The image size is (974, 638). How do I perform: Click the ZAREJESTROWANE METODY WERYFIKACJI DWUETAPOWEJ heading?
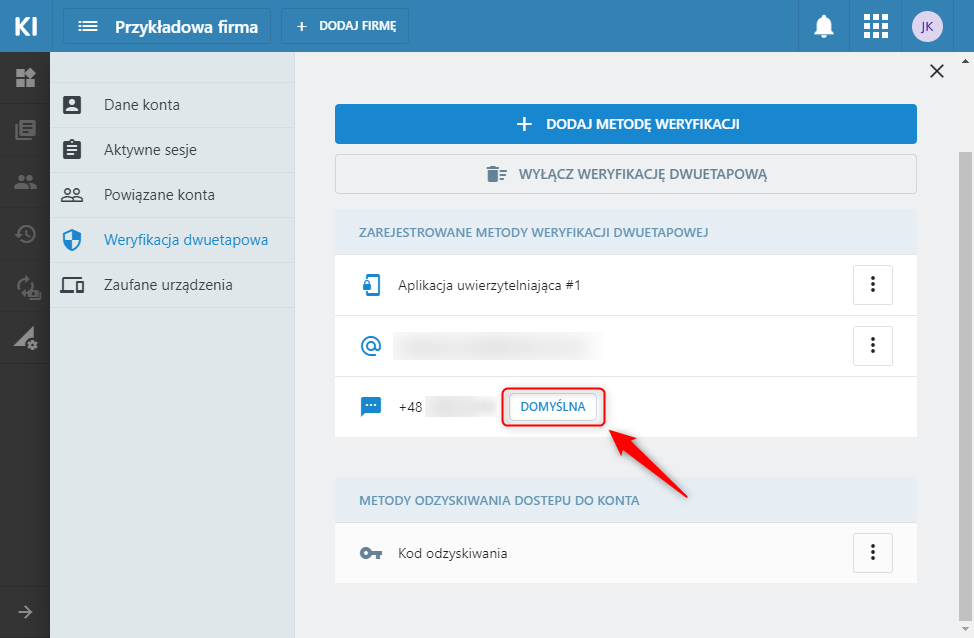tap(534, 232)
